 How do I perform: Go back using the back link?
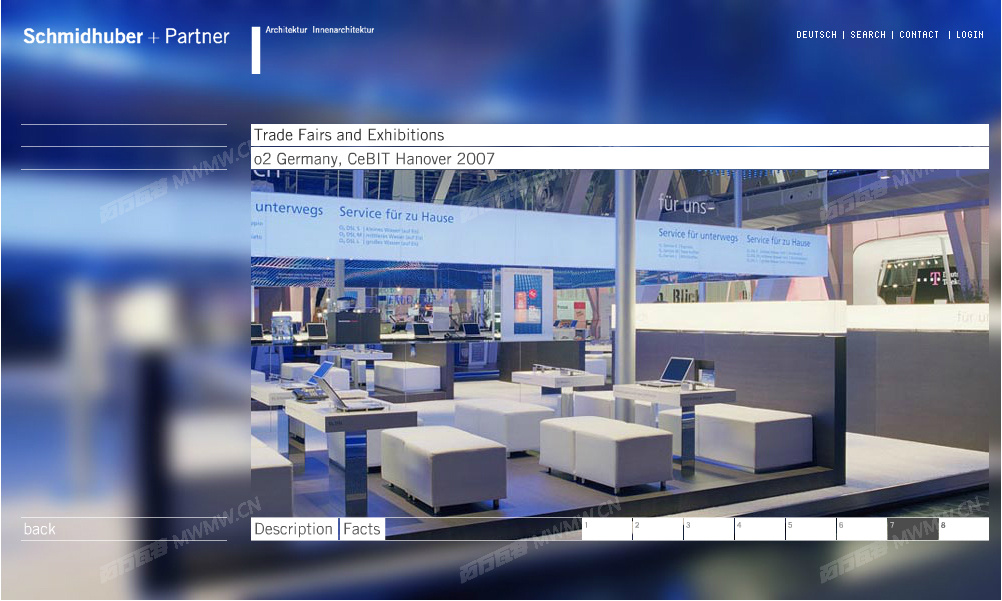click(40, 529)
